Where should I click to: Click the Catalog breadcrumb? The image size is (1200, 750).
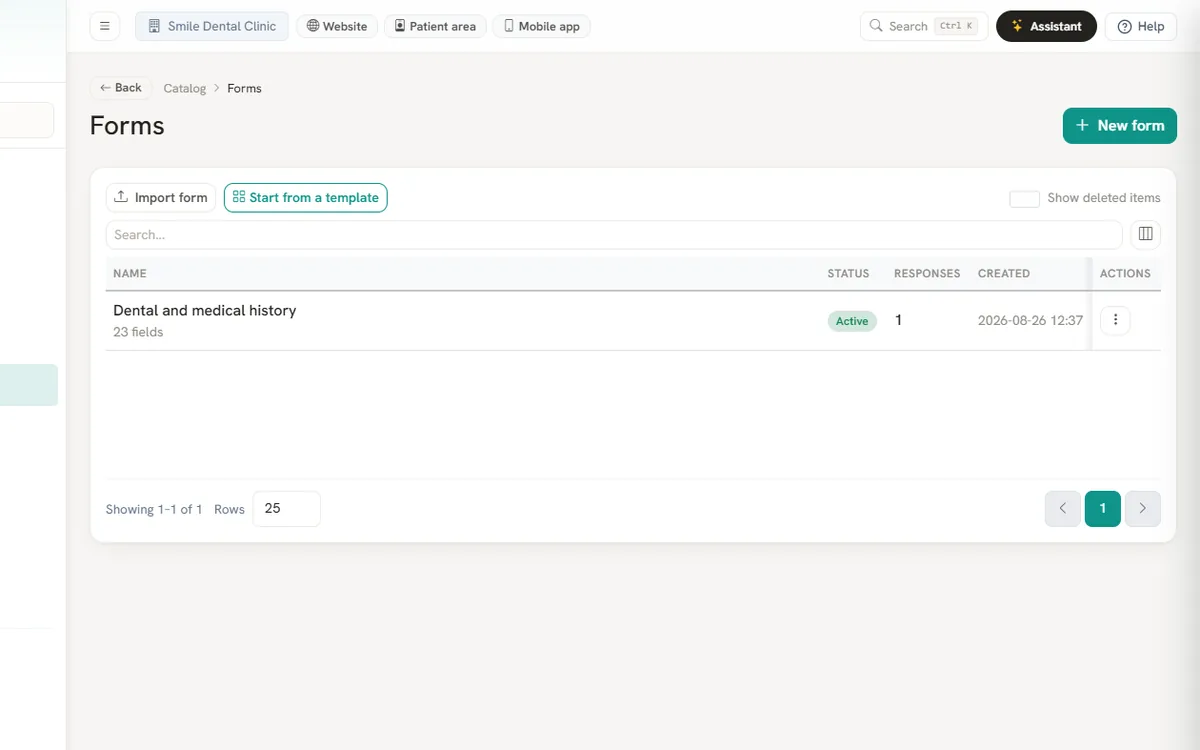coord(185,88)
